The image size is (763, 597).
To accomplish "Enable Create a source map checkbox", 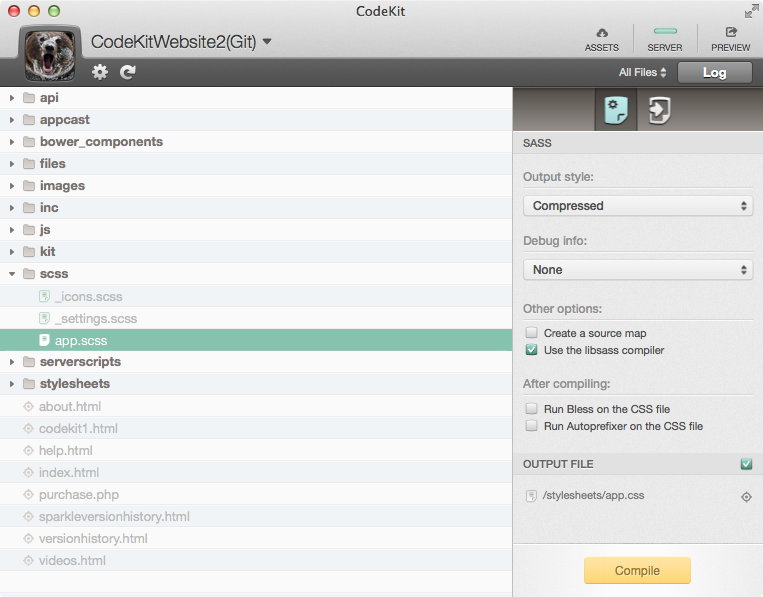I will pos(532,333).
